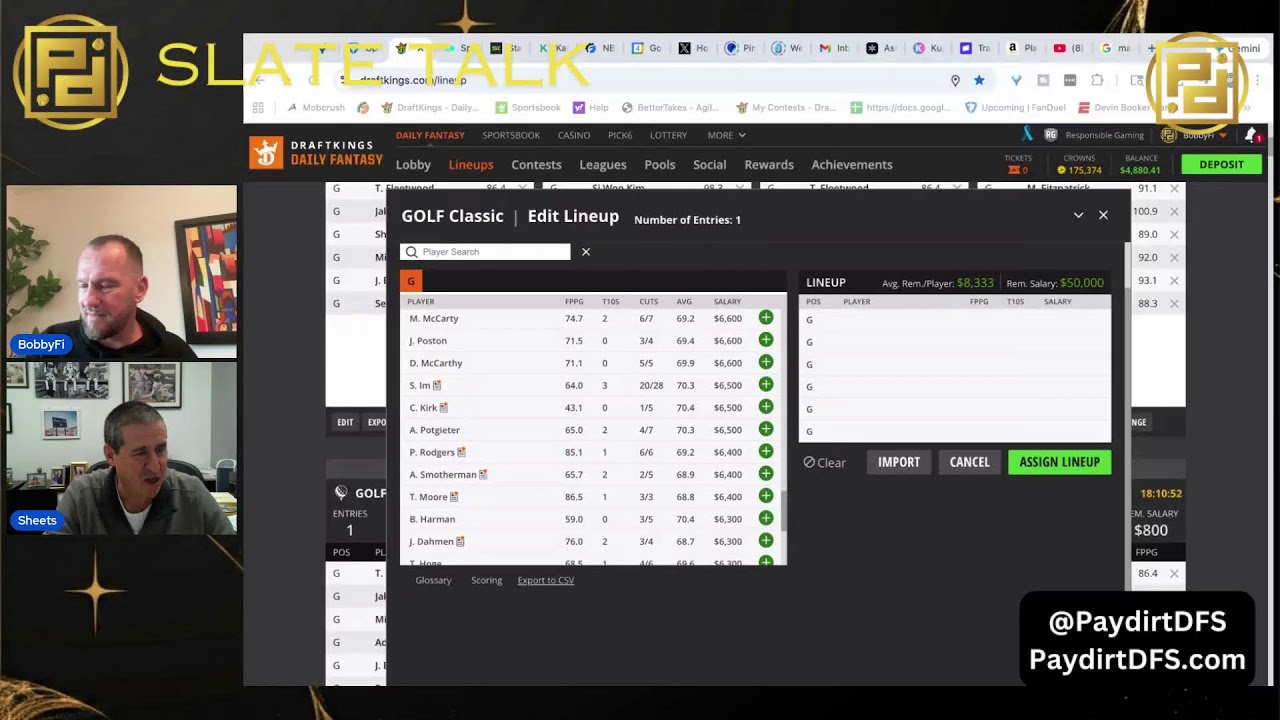Open the BobbyFi account dropdown
Image resolution: width=1280 pixels, height=720 pixels.
click(x=1195, y=135)
